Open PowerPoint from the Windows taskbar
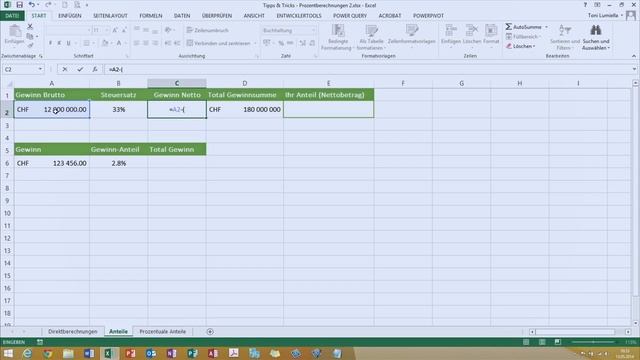The height and width of the screenshot is (360, 640). pos(130,353)
